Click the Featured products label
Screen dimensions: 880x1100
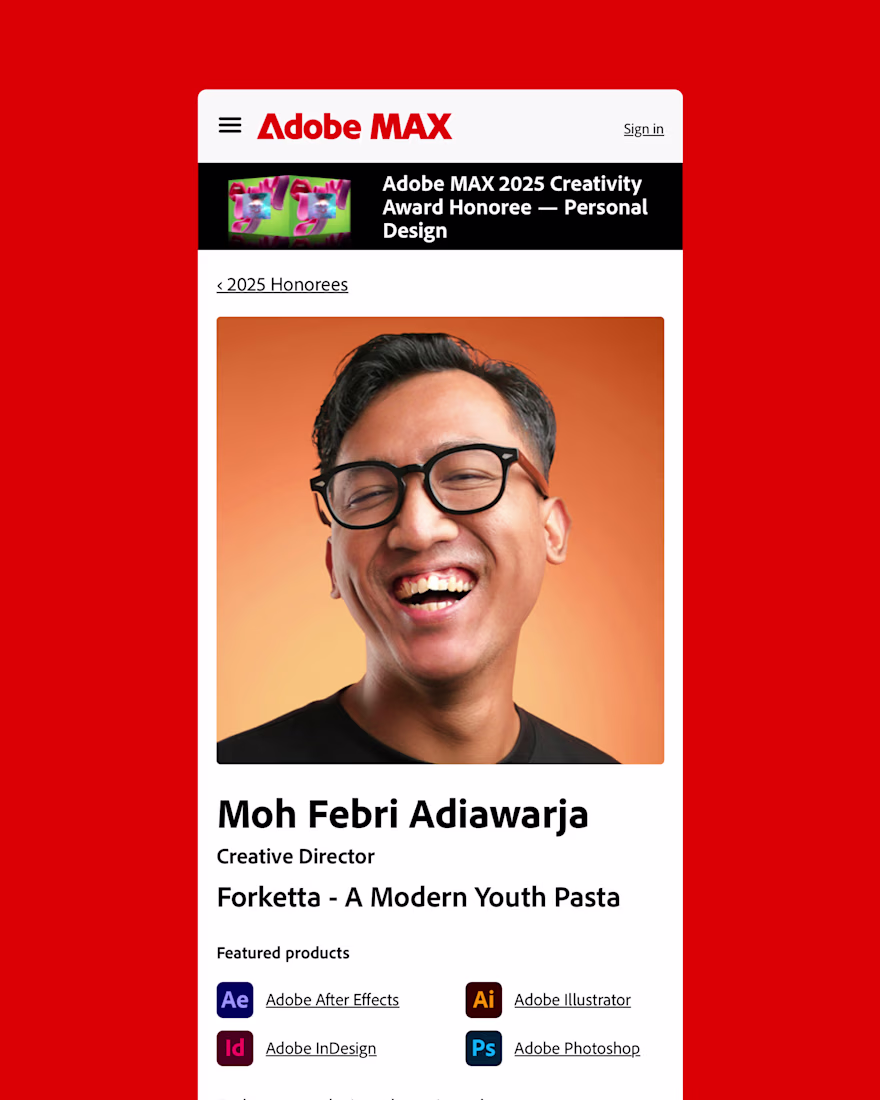[283, 953]
